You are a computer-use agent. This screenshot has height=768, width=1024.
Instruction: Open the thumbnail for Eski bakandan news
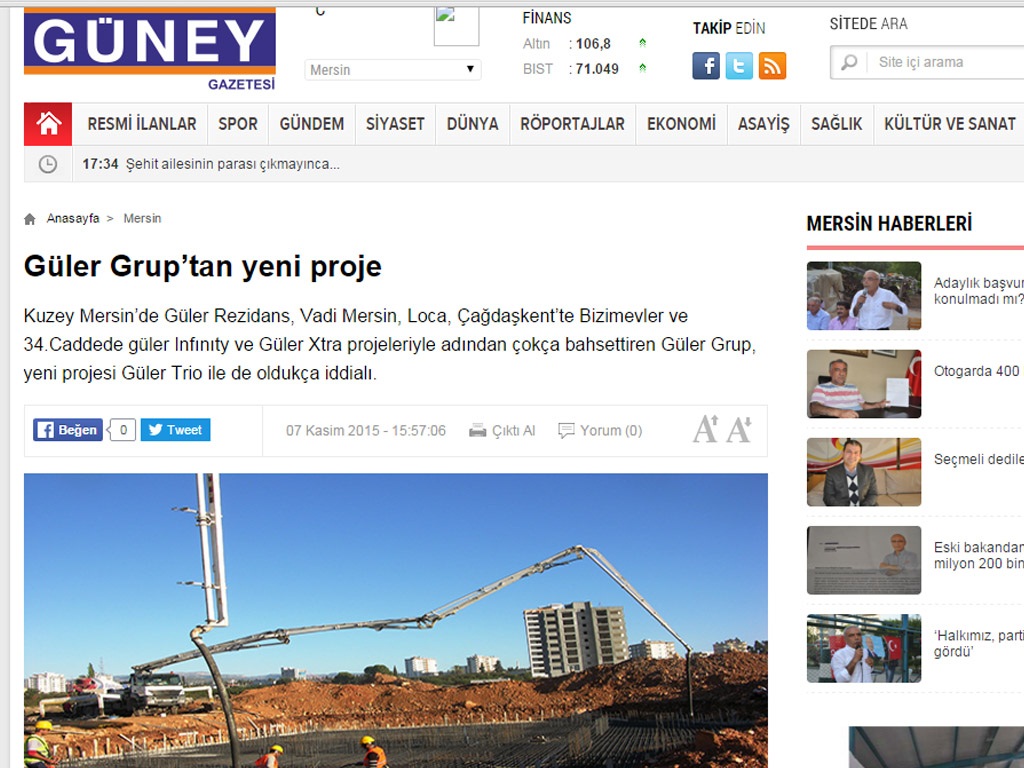coord(864,560)
